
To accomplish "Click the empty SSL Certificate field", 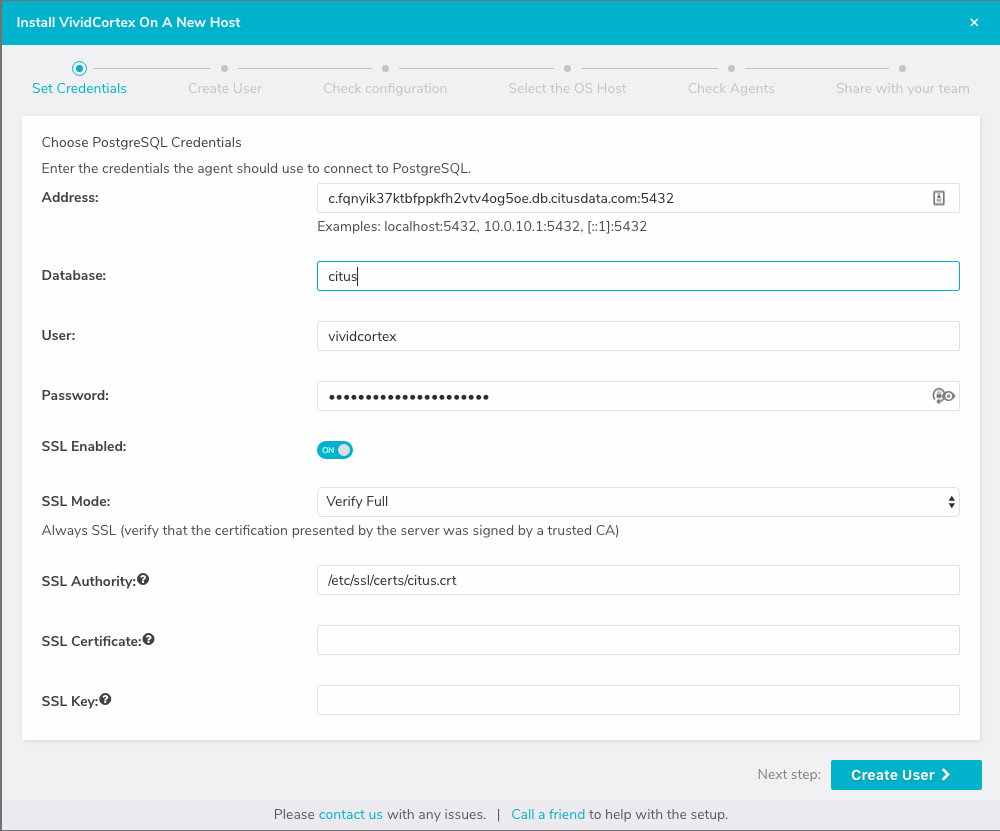I will (638, 640).
